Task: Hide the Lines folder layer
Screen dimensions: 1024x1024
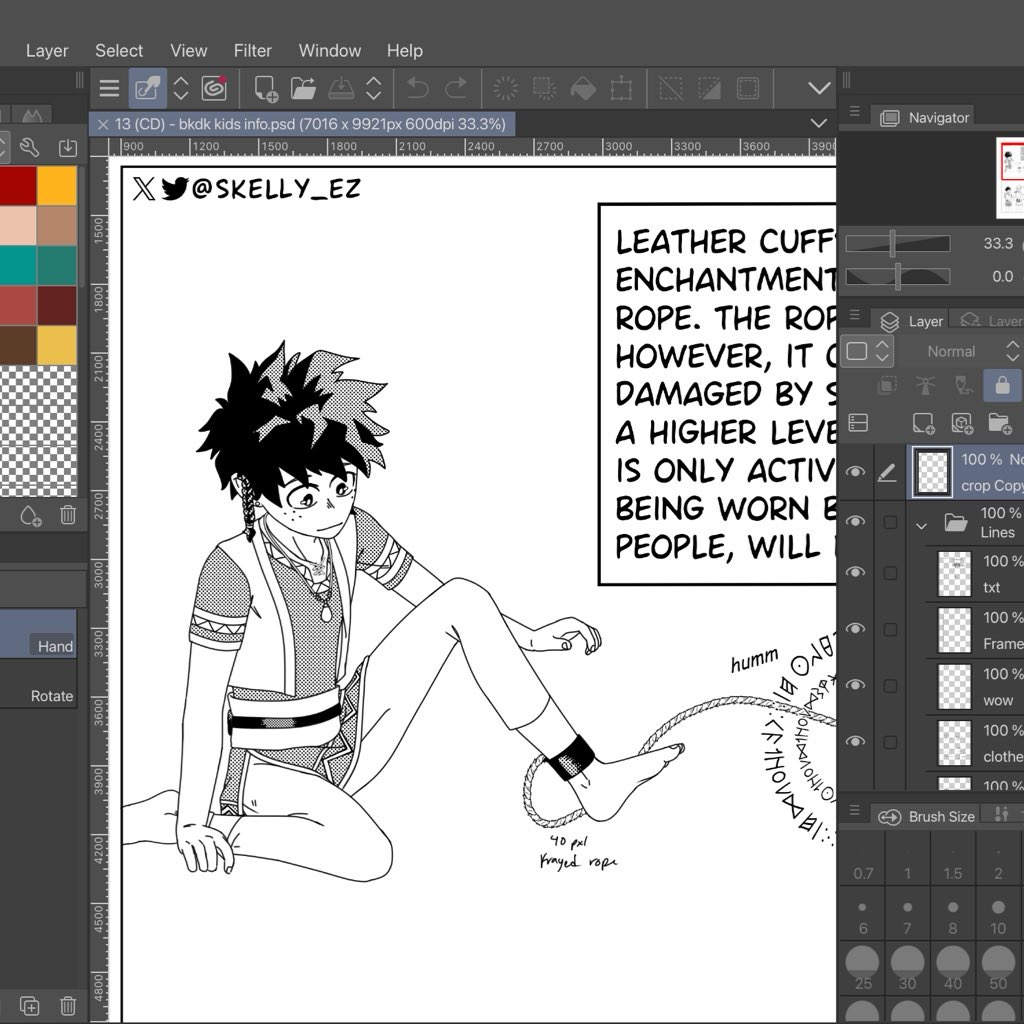Action: click(x=855, y=522)
